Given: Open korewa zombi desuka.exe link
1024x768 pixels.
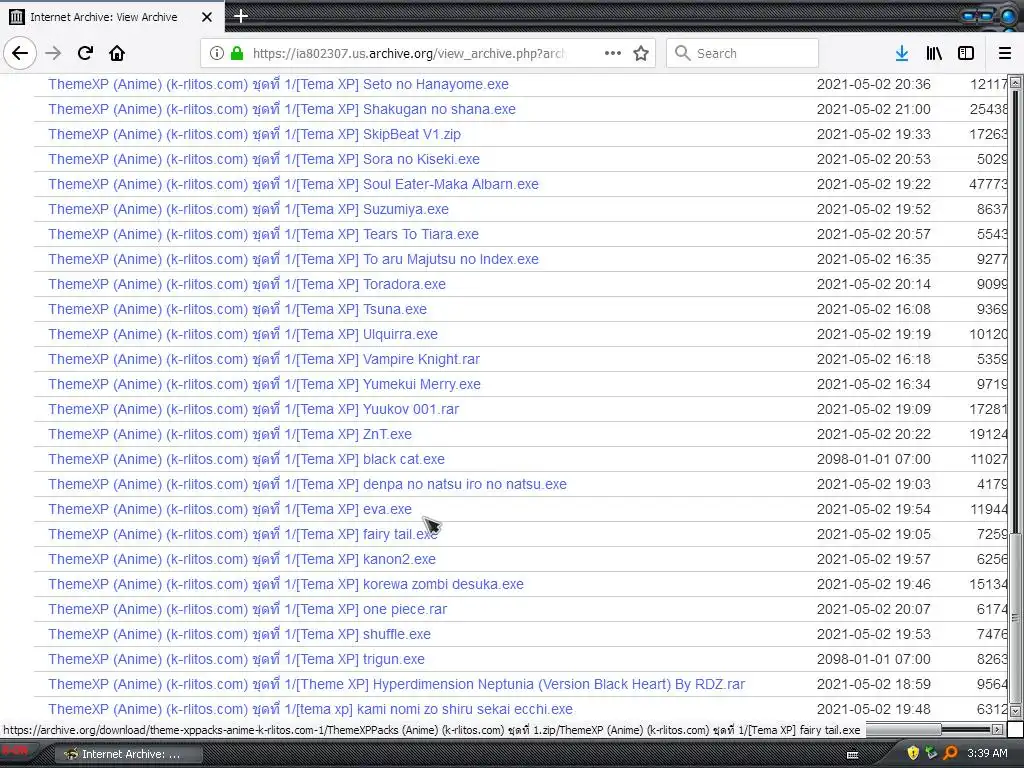Looking at the screenshot, I should click(x=286, y=584).
